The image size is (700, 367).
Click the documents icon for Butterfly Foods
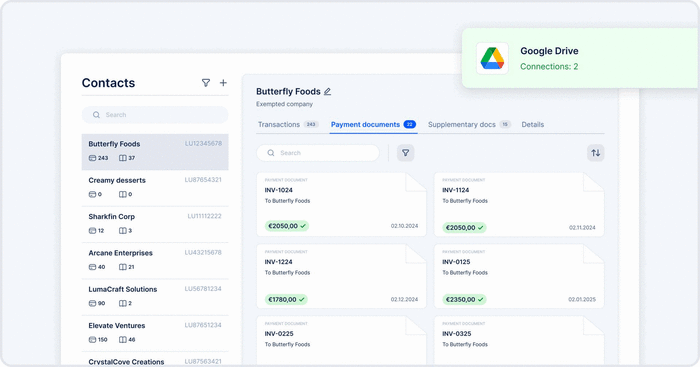123,158
